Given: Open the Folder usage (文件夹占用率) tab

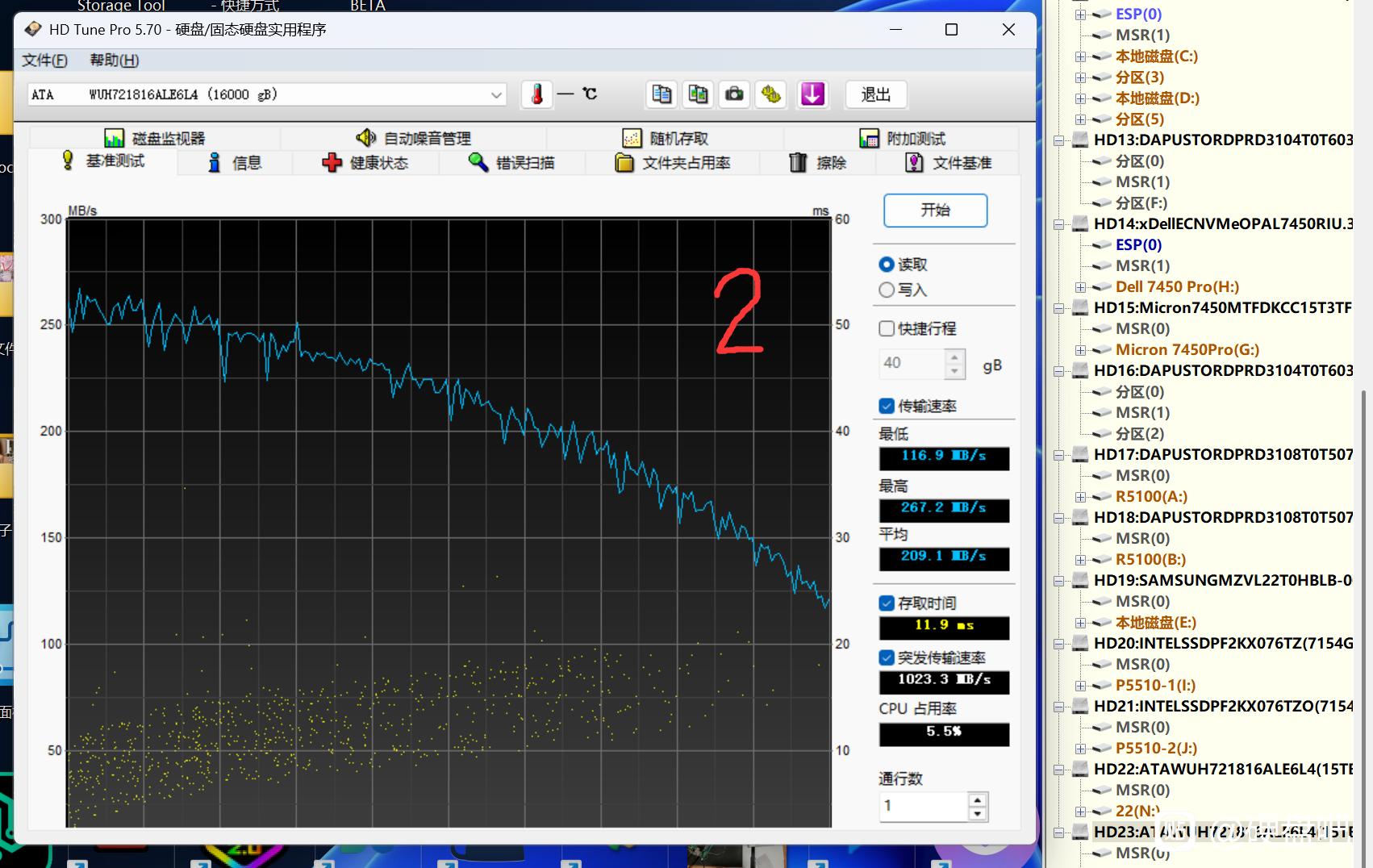Looking at the screenshot, I should [x=673, y=163].
